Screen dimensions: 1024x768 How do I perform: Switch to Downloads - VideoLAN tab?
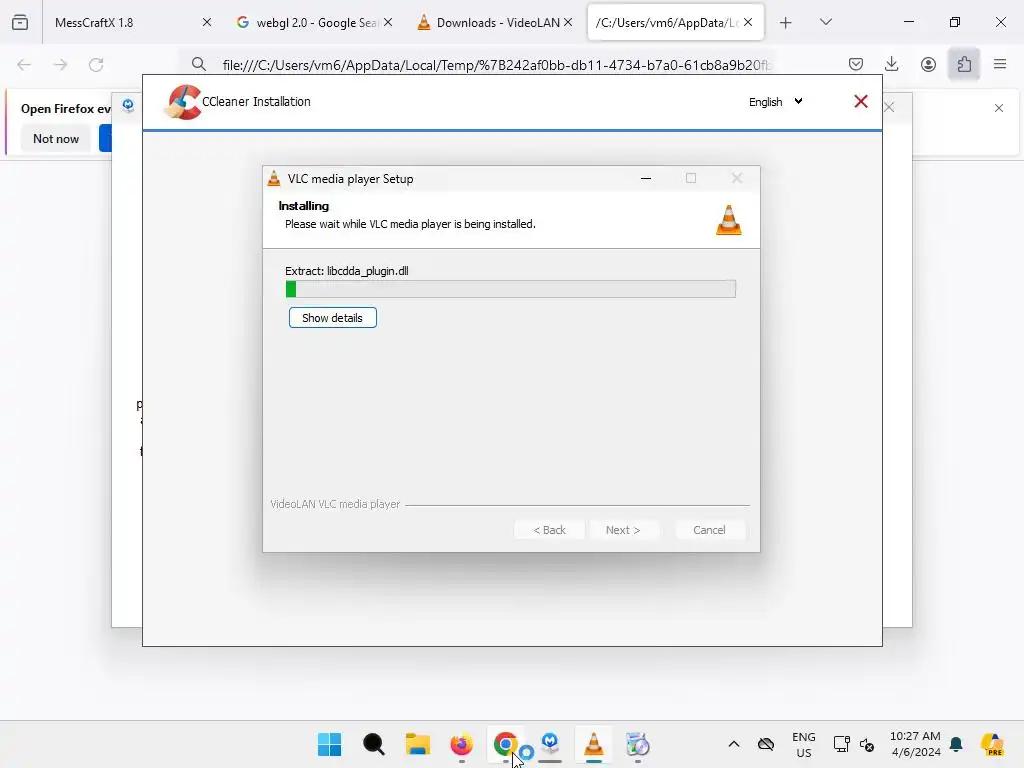click(x=496, y=23)
